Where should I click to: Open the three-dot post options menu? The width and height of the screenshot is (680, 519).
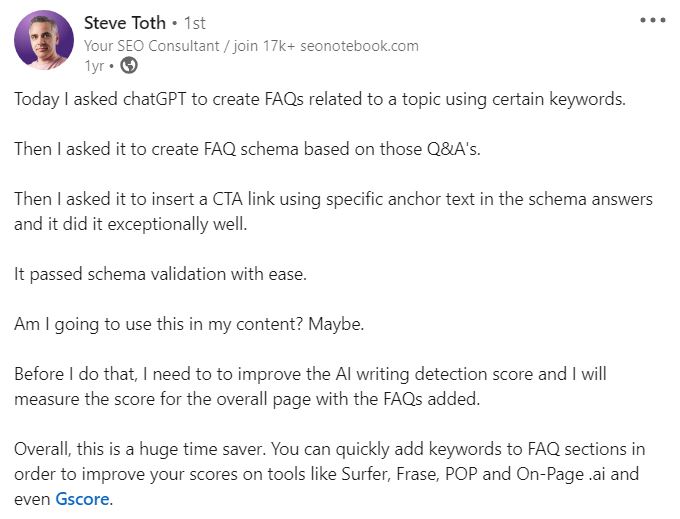[653, 20]
